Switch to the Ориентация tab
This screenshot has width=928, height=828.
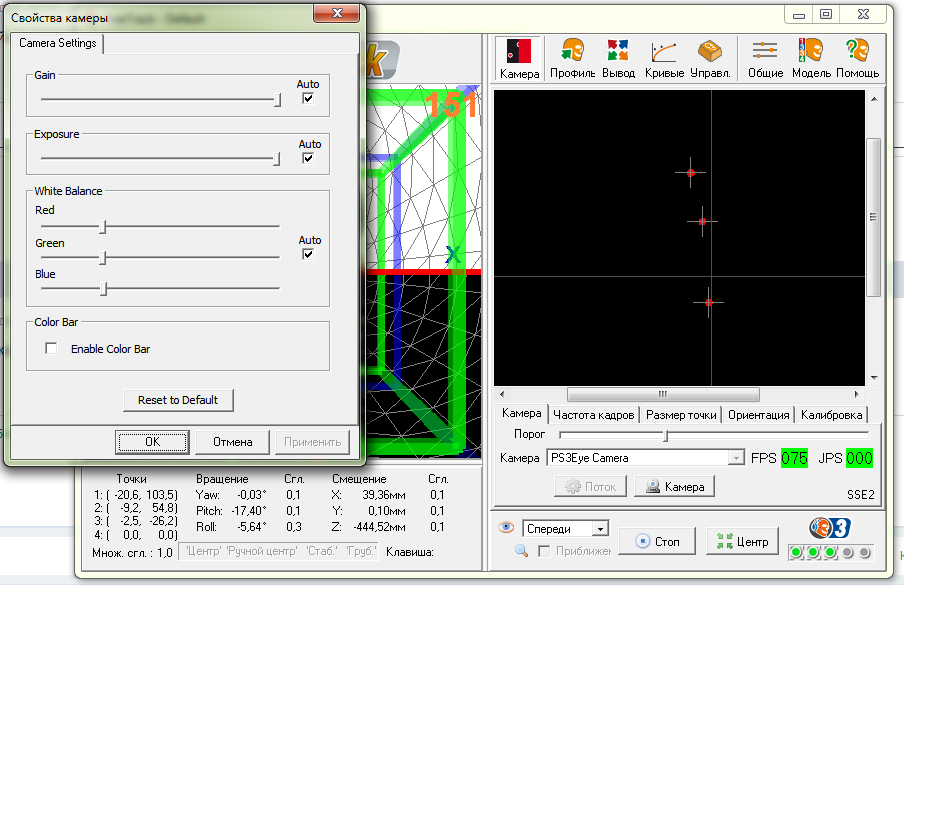click(x=759, y=415)
